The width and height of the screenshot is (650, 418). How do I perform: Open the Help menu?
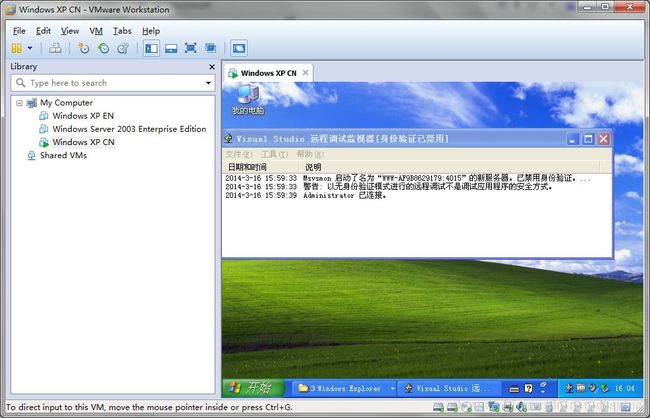click(x=151, y=31)
